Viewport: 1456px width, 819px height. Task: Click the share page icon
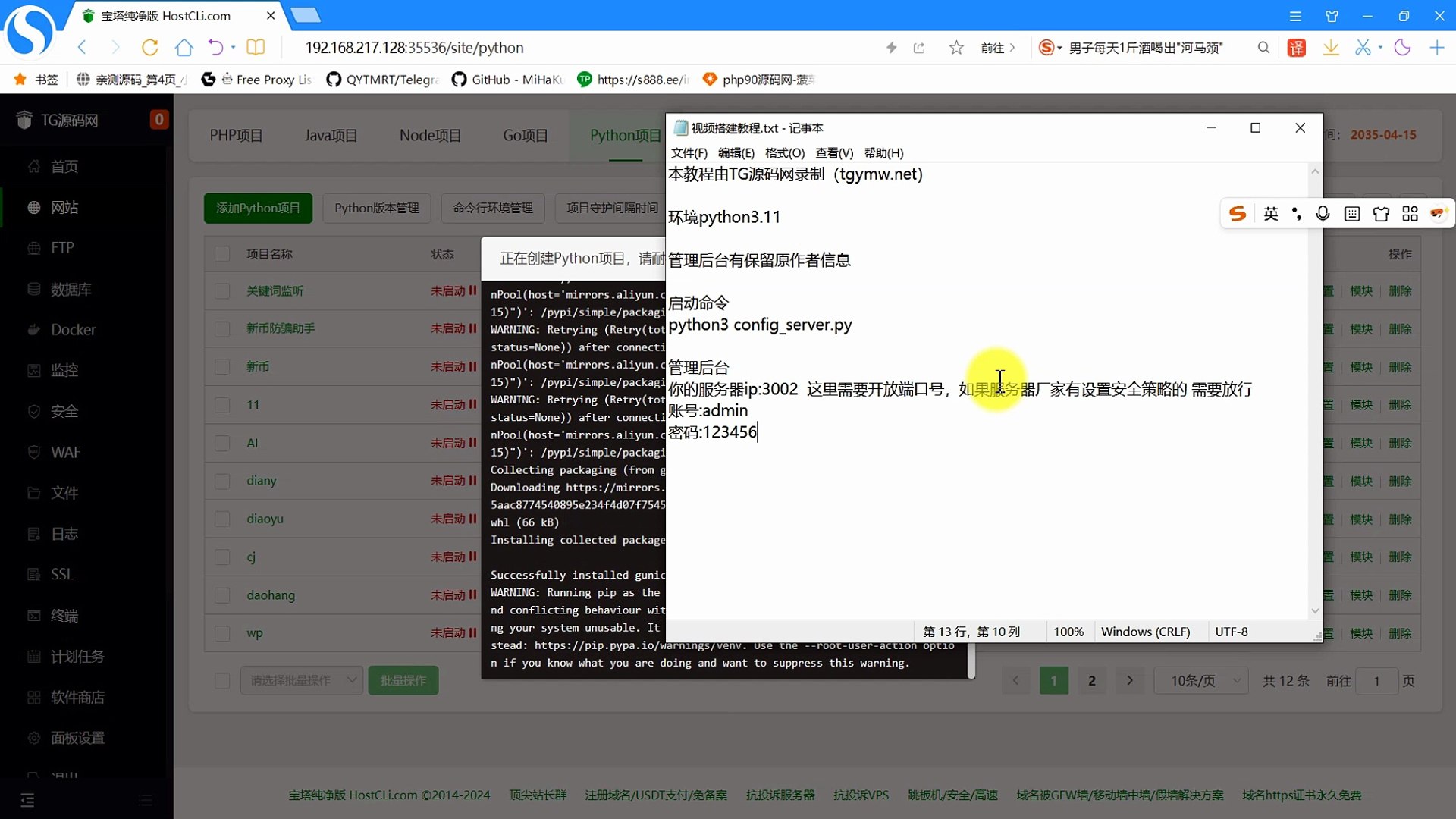(x=919, y=48)
